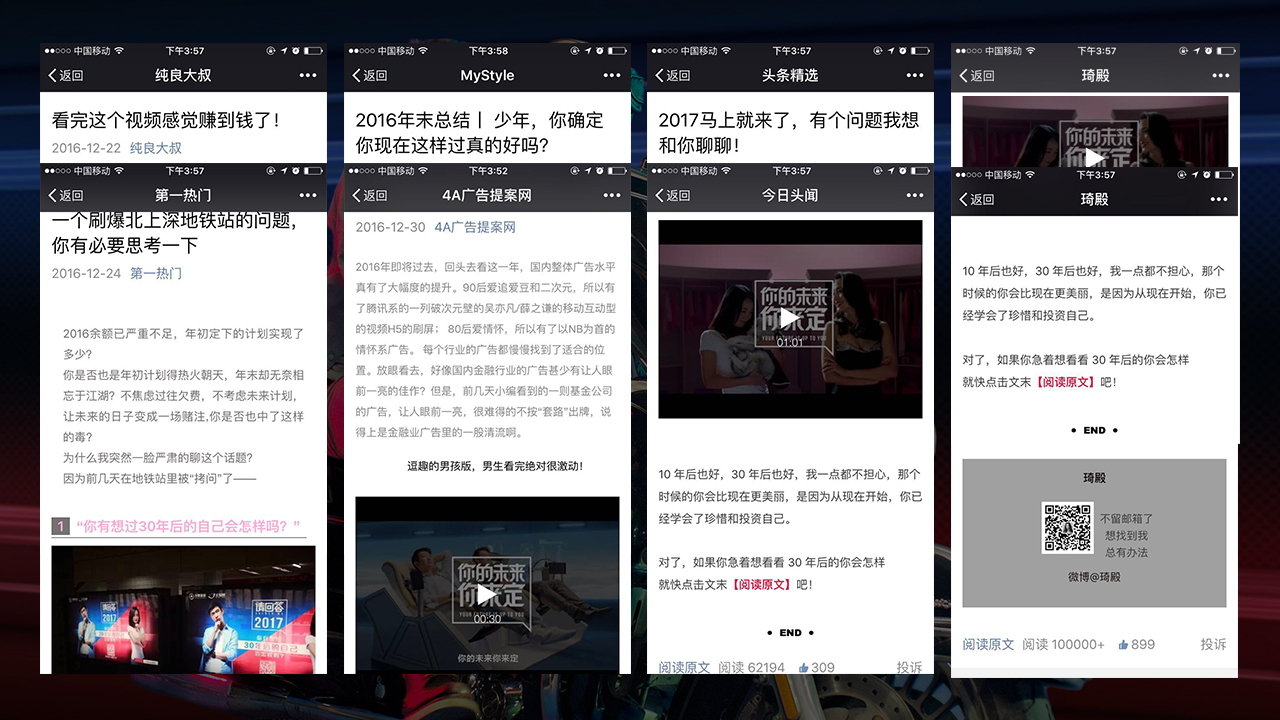Open the 纯良大叔 author link below the title
Viewport: 1280px width, 720px height.
[156, 148]
